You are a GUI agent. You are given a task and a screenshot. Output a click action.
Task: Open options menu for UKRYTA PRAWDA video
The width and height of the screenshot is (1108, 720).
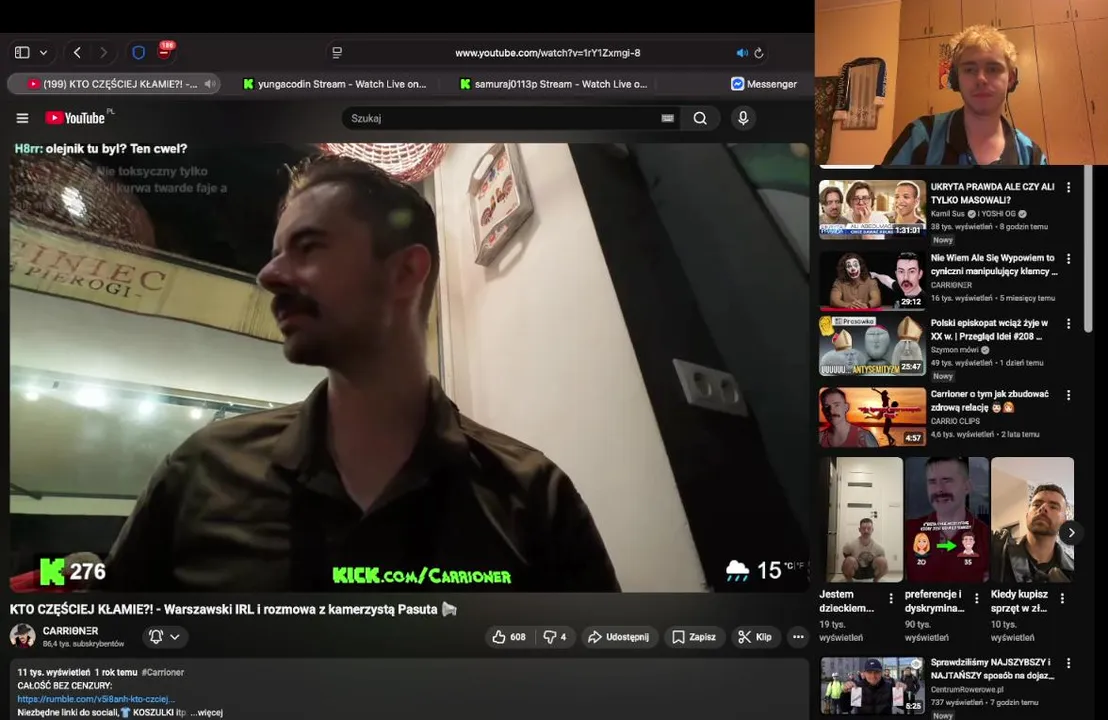(1068, 187)
